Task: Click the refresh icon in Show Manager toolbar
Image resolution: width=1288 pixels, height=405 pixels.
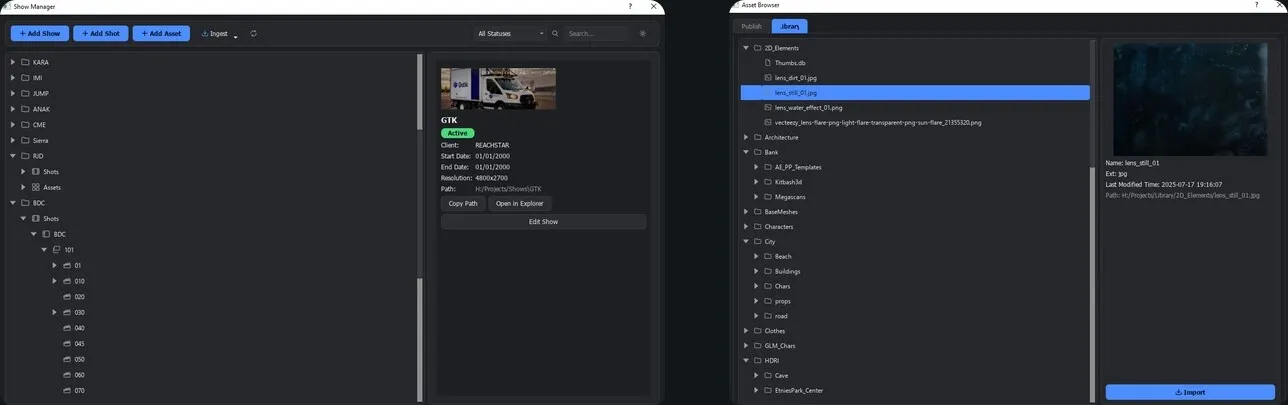Action: (x=254, y=33)
